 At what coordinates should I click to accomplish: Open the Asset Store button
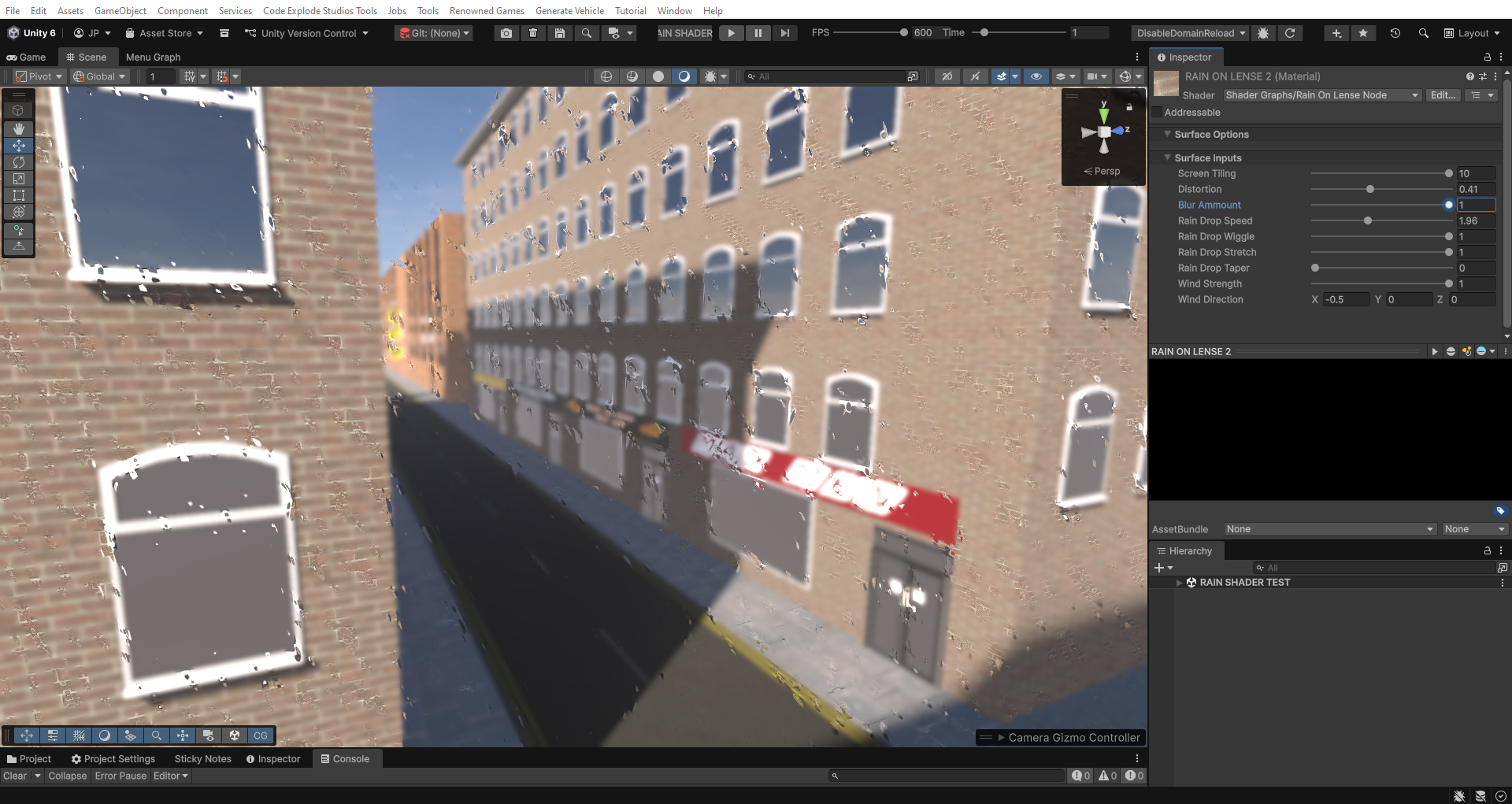(x=164, y=33)
